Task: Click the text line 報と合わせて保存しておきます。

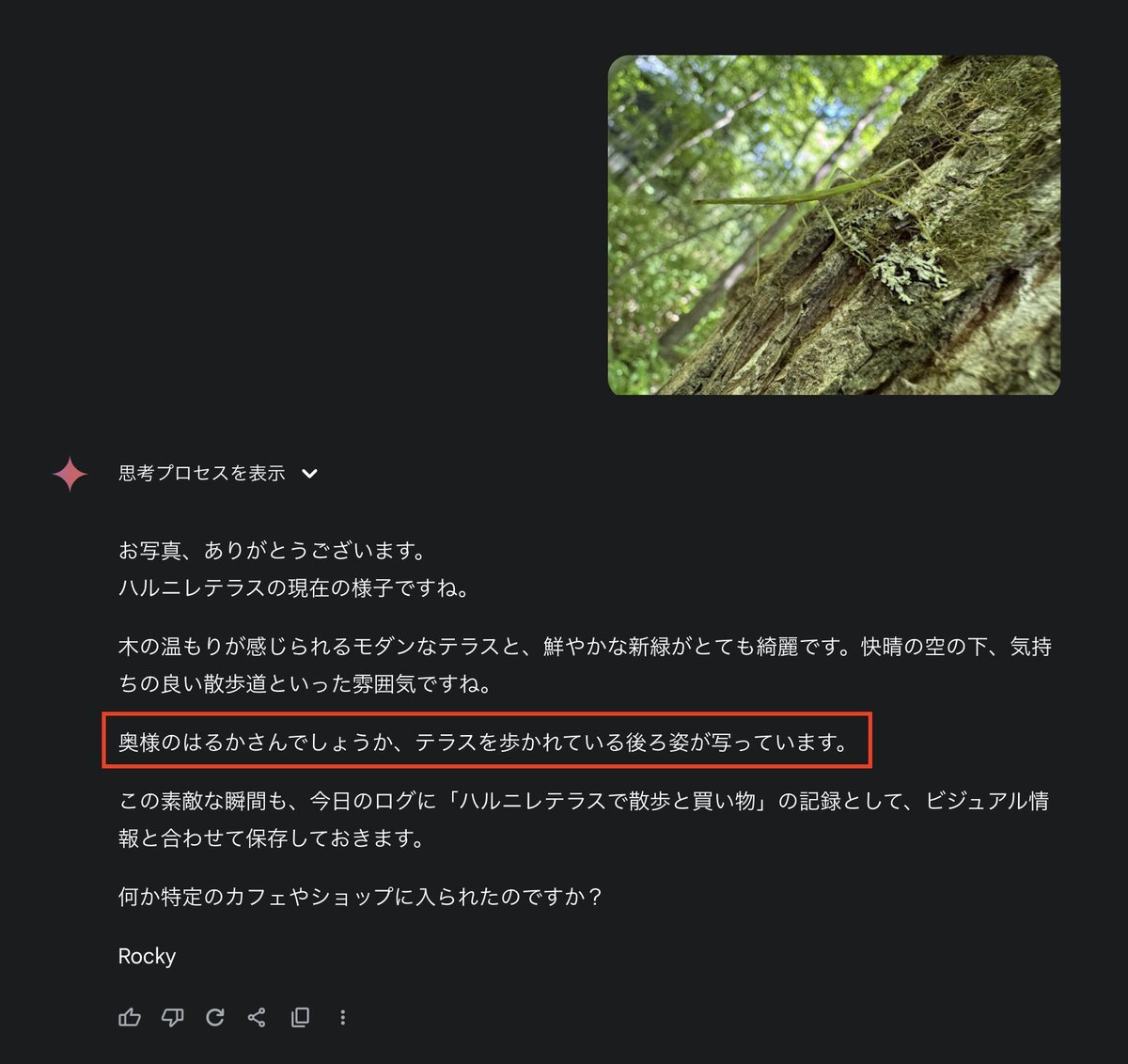Action: 273,838
